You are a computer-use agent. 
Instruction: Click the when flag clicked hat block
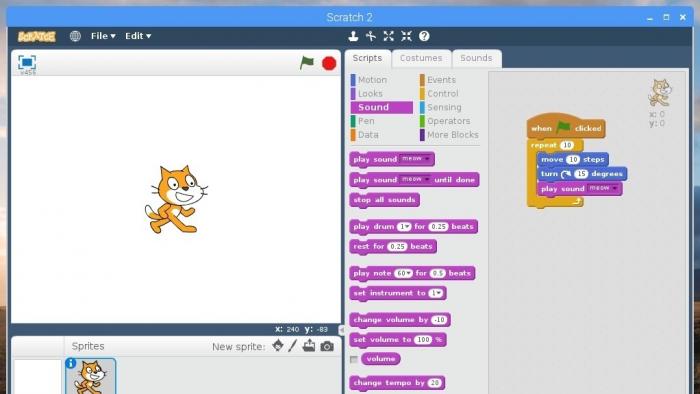click(566, 127)
